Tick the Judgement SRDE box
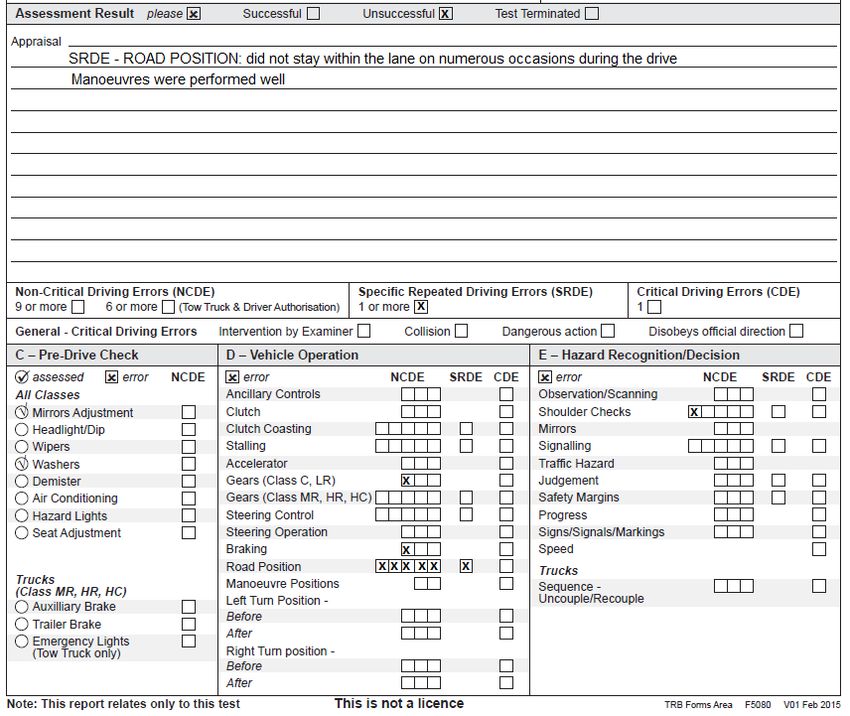Screen dimensions: 850x716 pyautogui.click(x=778, y=480)
